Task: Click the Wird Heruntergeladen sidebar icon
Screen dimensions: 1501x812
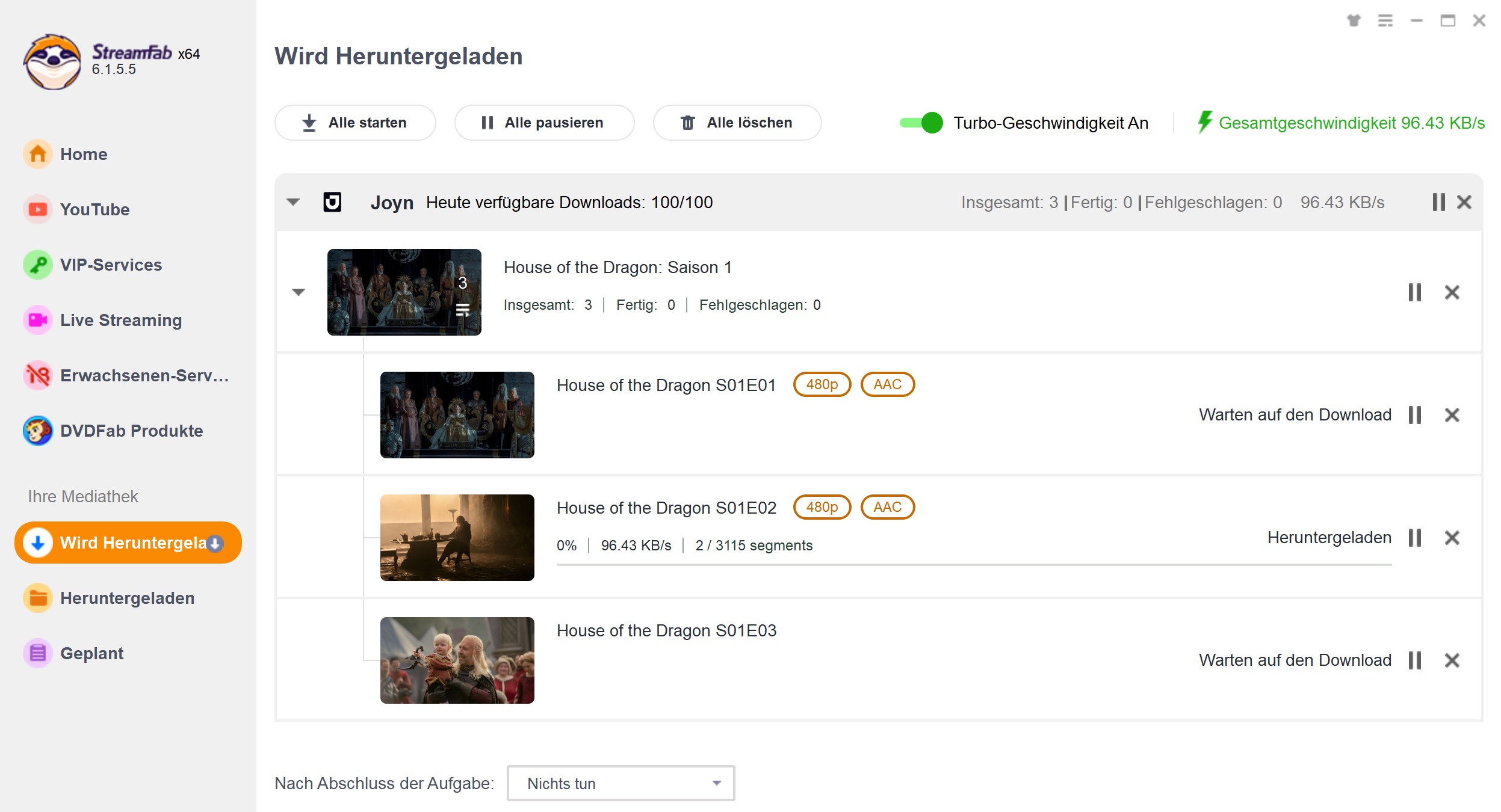Action: click(37, 543)
